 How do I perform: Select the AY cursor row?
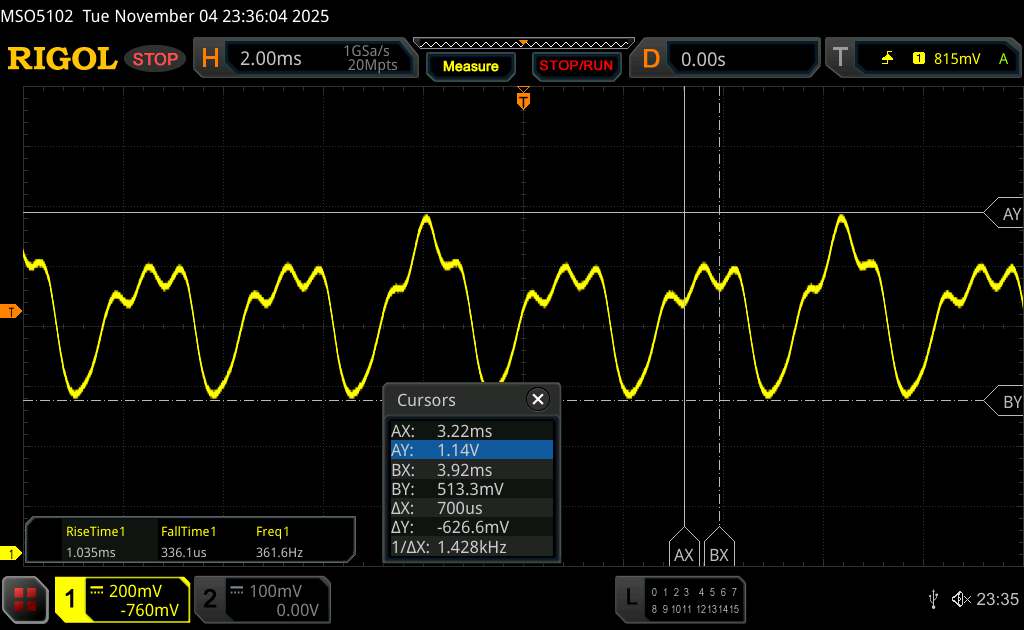coord(471,450)
